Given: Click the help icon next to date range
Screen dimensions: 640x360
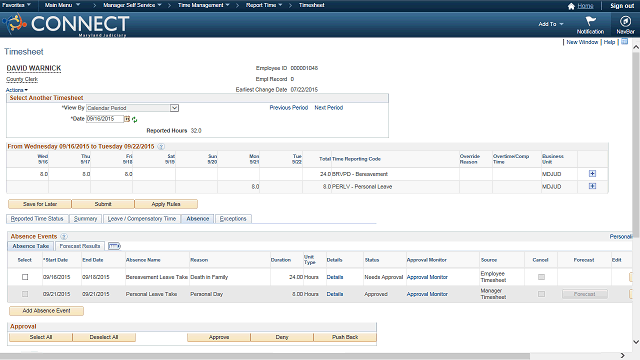Looking at the screenshot, I should click(161, 147).
